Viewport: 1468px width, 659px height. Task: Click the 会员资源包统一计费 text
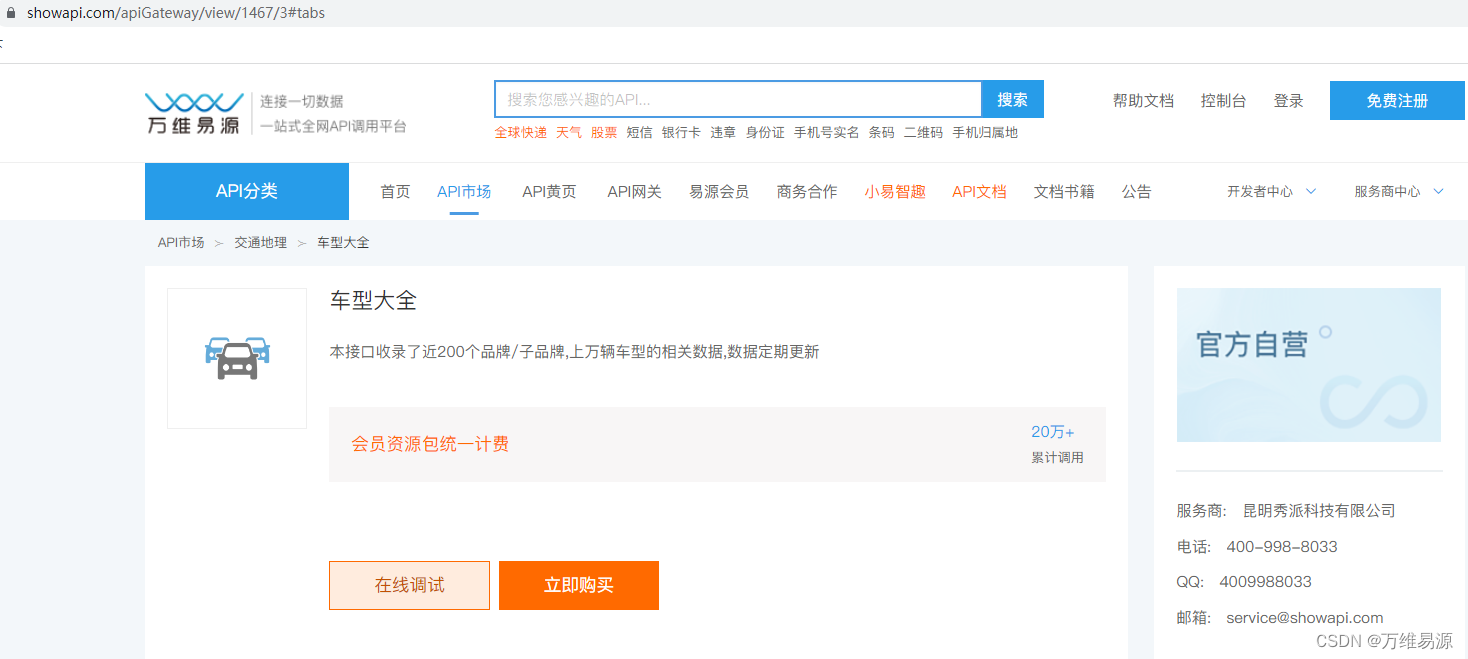point(430,444)
